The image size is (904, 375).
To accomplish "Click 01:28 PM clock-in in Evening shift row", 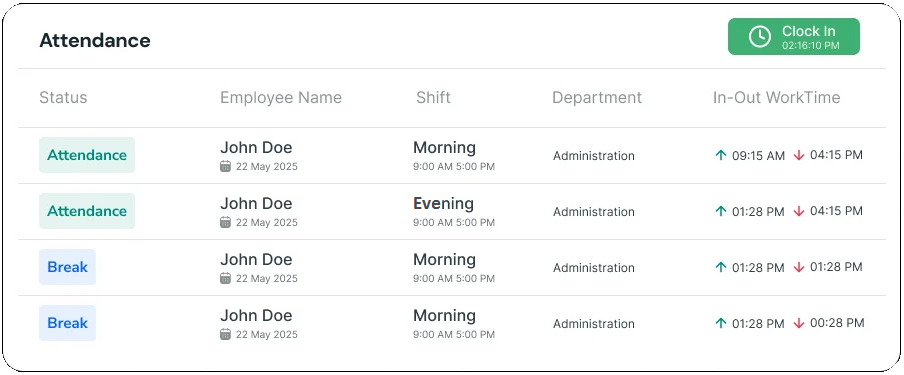I will pyautogui.click(x=758, y=212).
